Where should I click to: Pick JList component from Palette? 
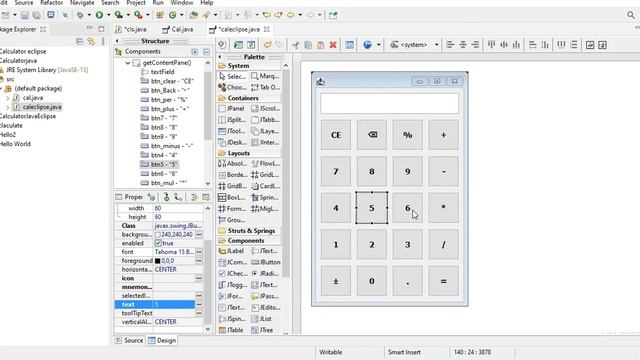click(x=261, y=319)
